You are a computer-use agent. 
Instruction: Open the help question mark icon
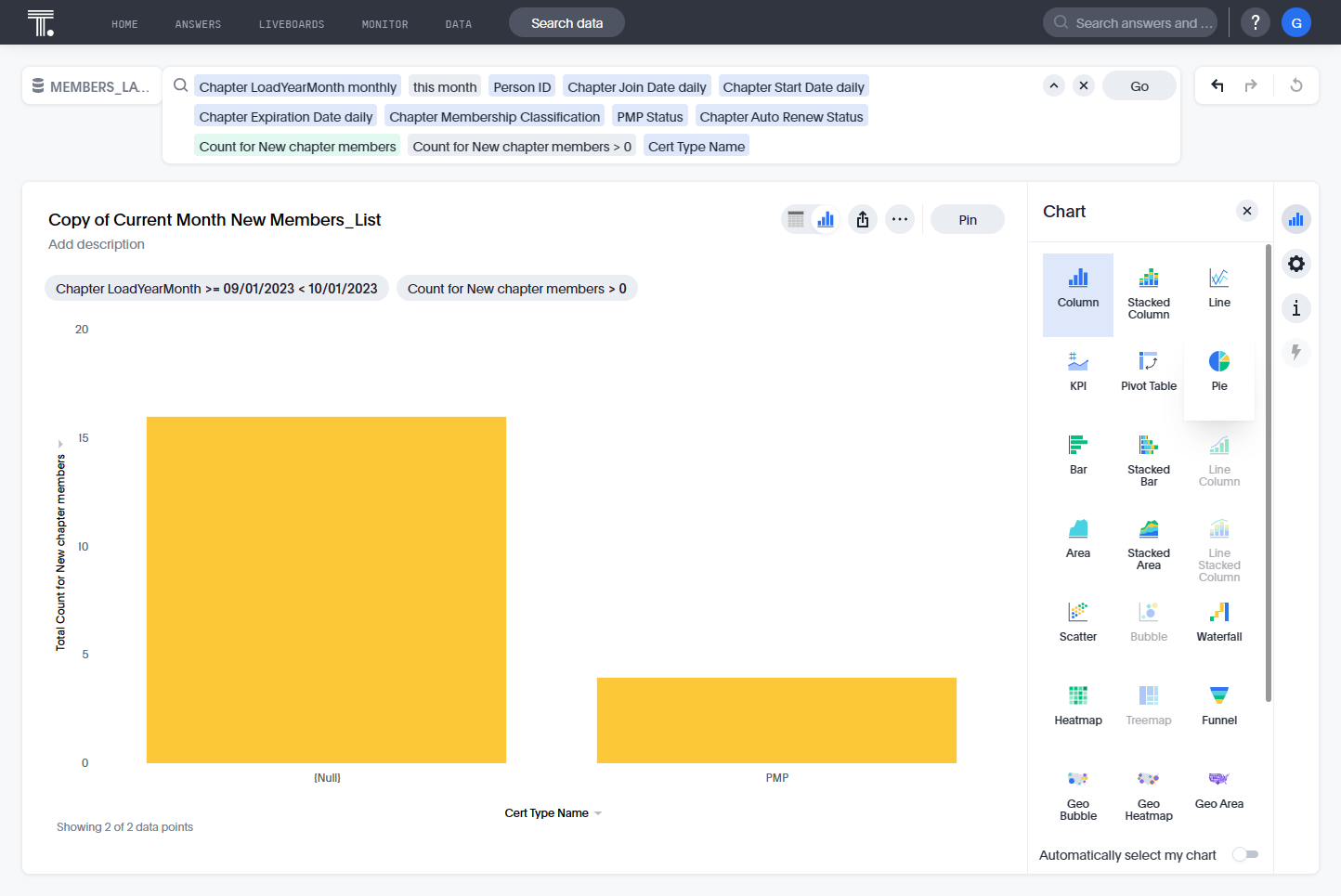coord(1256,22)
